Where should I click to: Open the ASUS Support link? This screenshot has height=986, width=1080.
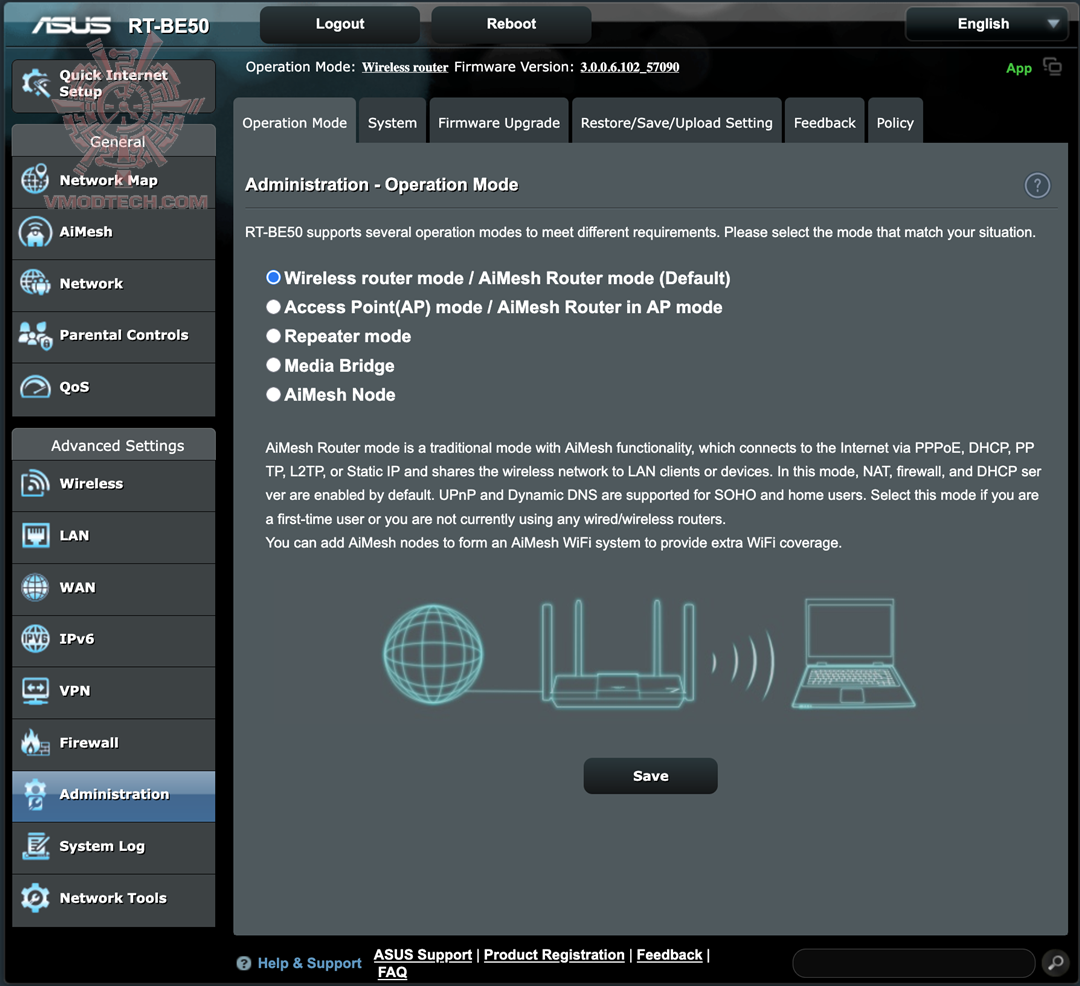pos(423,955)
